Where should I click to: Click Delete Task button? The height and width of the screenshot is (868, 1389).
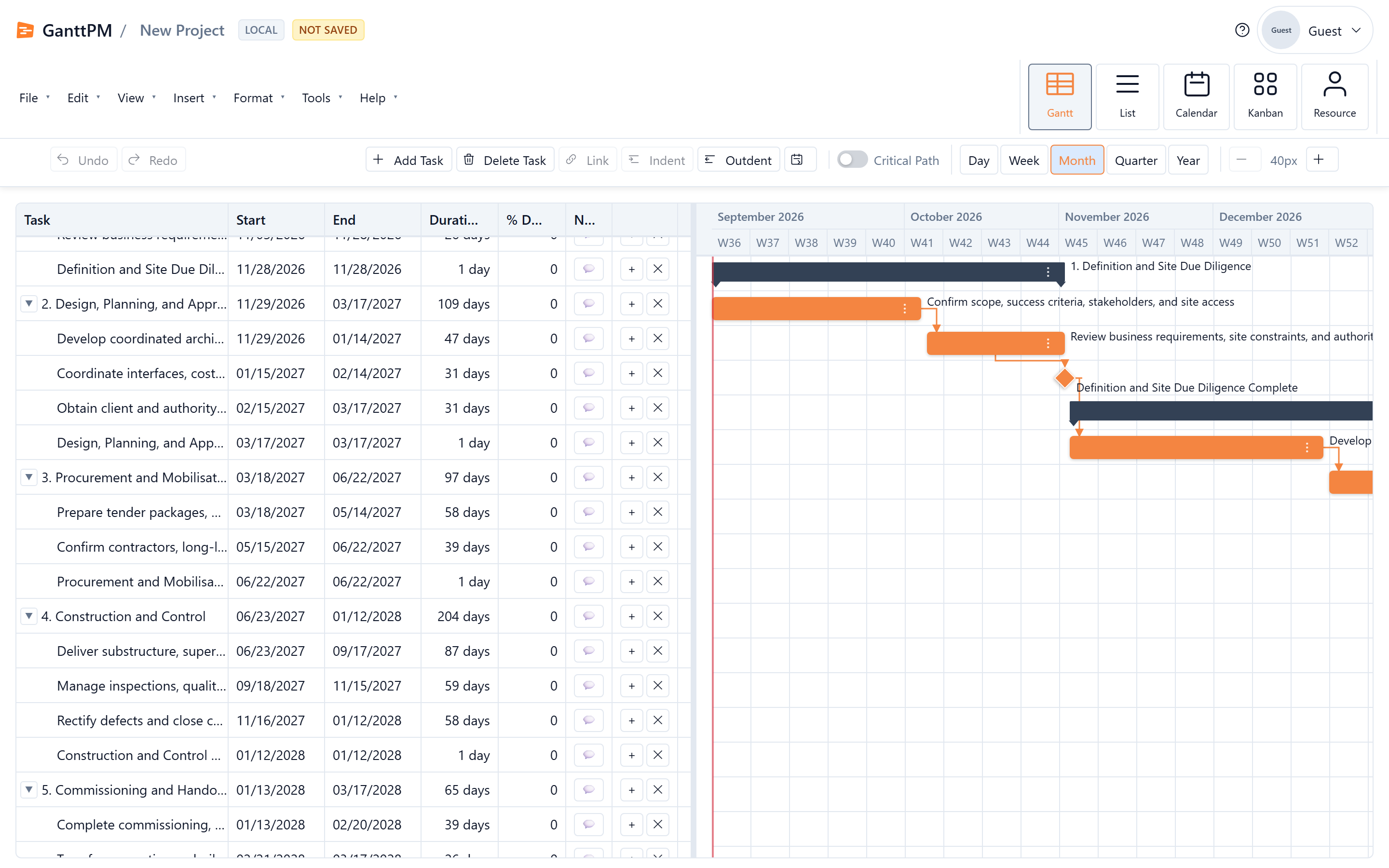505,160
